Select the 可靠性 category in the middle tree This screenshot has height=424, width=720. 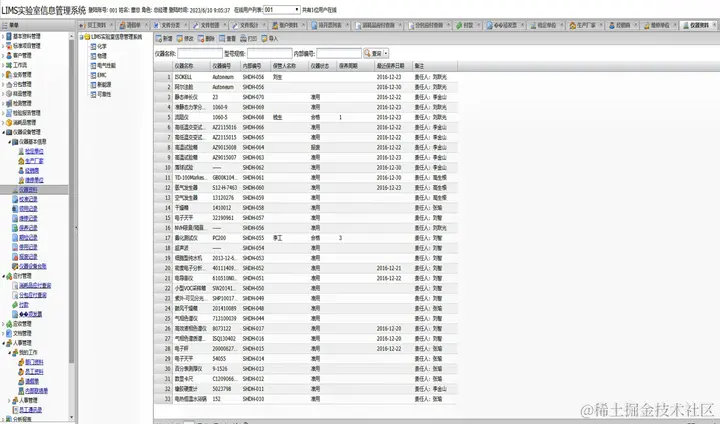pos(104,94)
